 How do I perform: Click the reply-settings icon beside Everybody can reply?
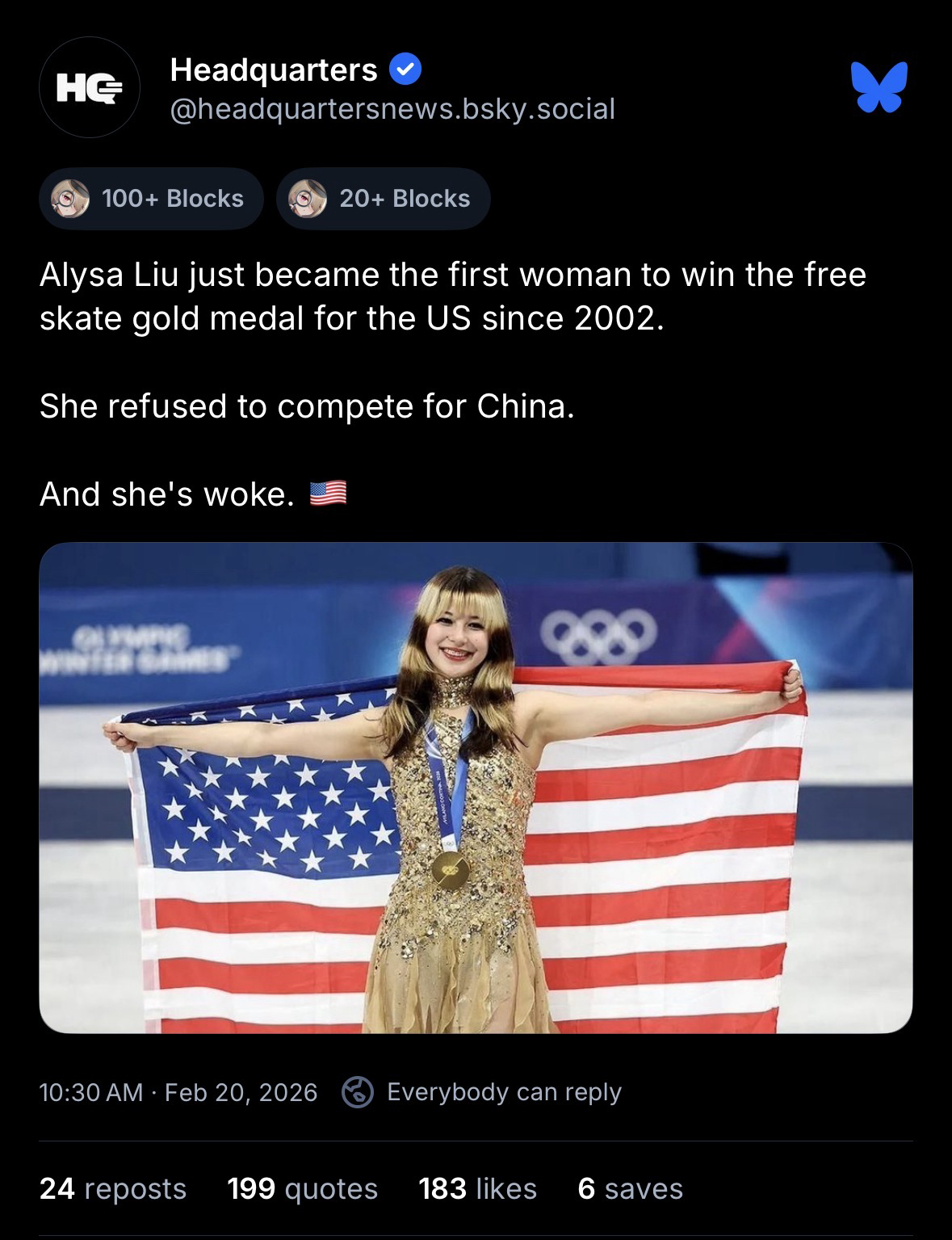[358, 1092]
